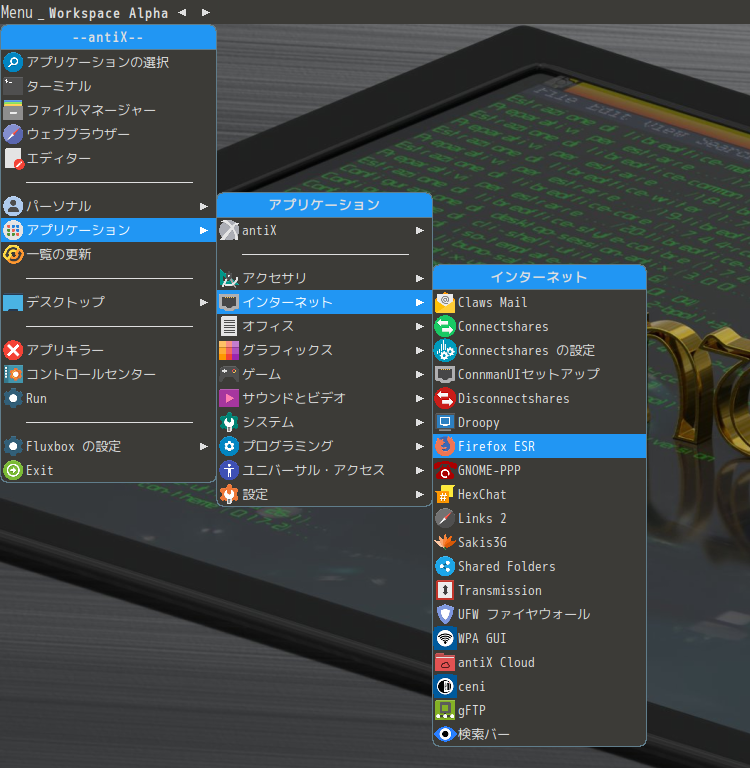Viewport: 750px width, 768px height.
Task: Expand the デスクトップ submenu arrow
Action: tap(204, 302)
